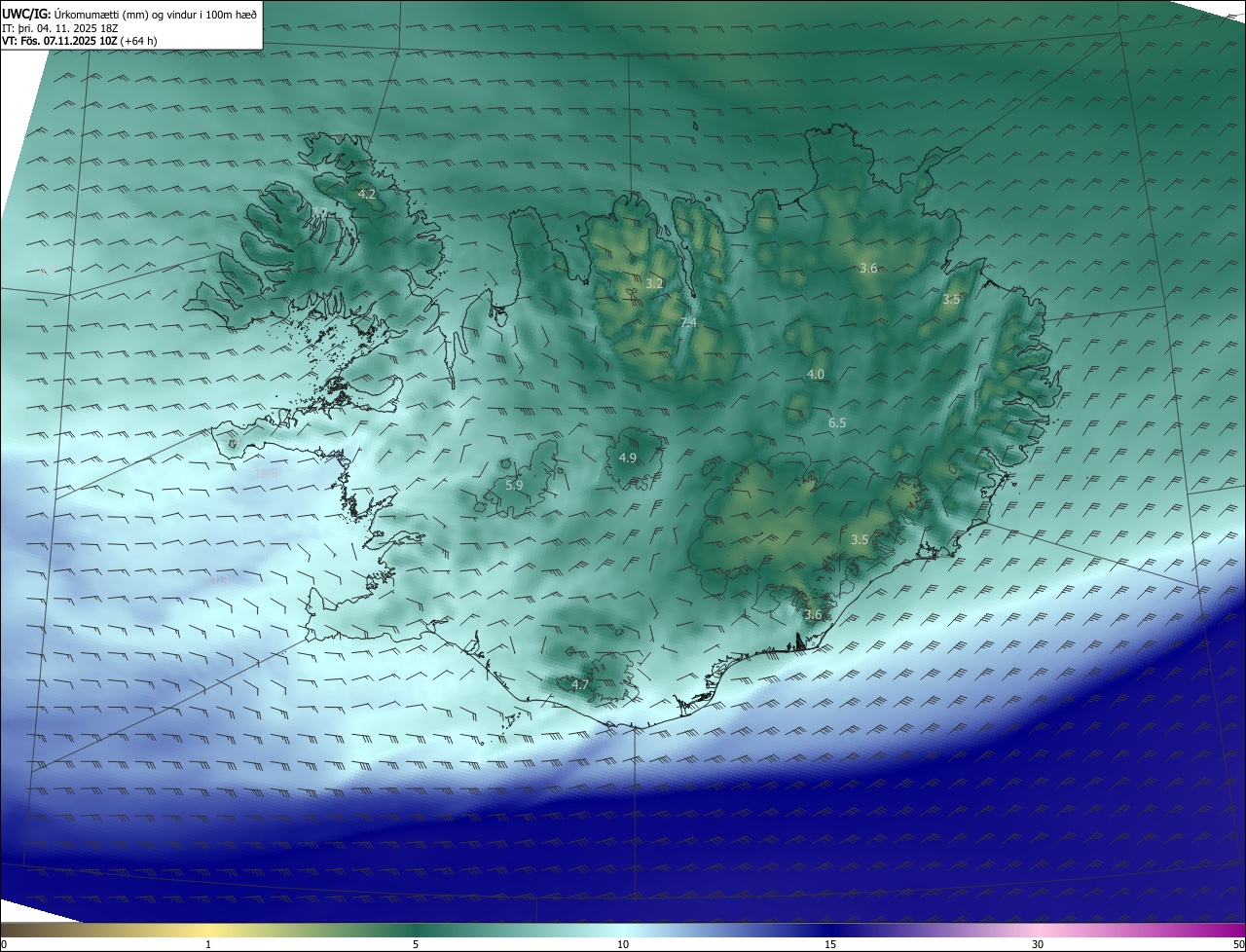
Task: Click the '15' tick on the colour scale
Action: [830, 944]
